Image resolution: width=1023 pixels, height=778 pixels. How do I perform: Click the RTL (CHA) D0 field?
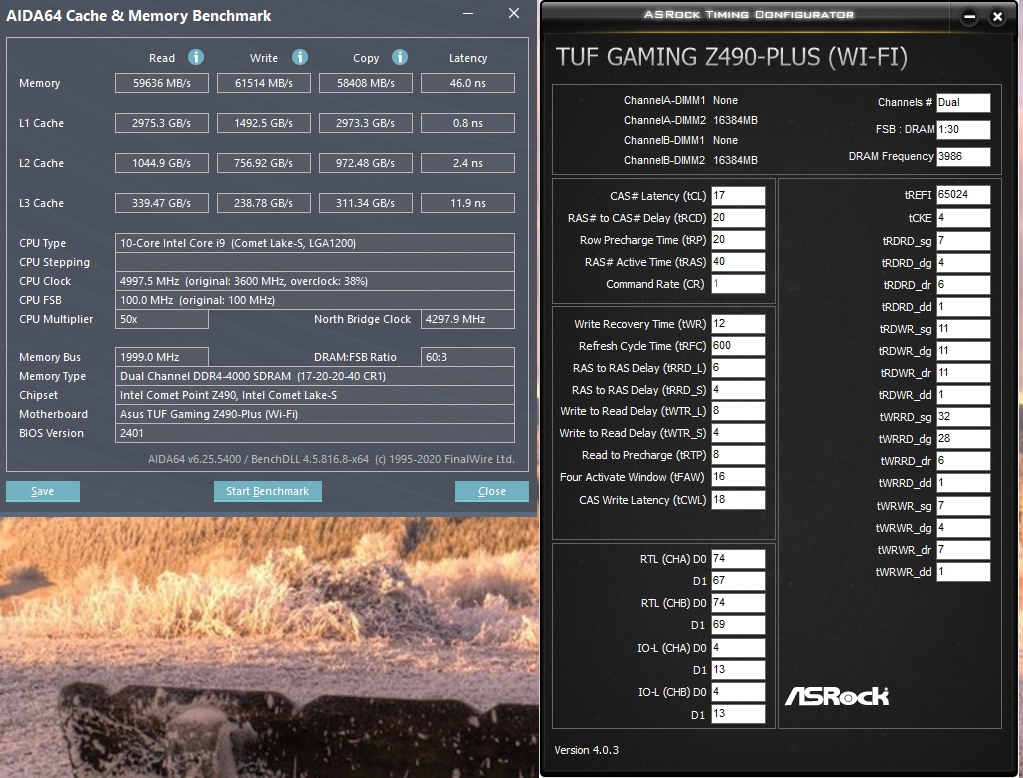point(738,559)
